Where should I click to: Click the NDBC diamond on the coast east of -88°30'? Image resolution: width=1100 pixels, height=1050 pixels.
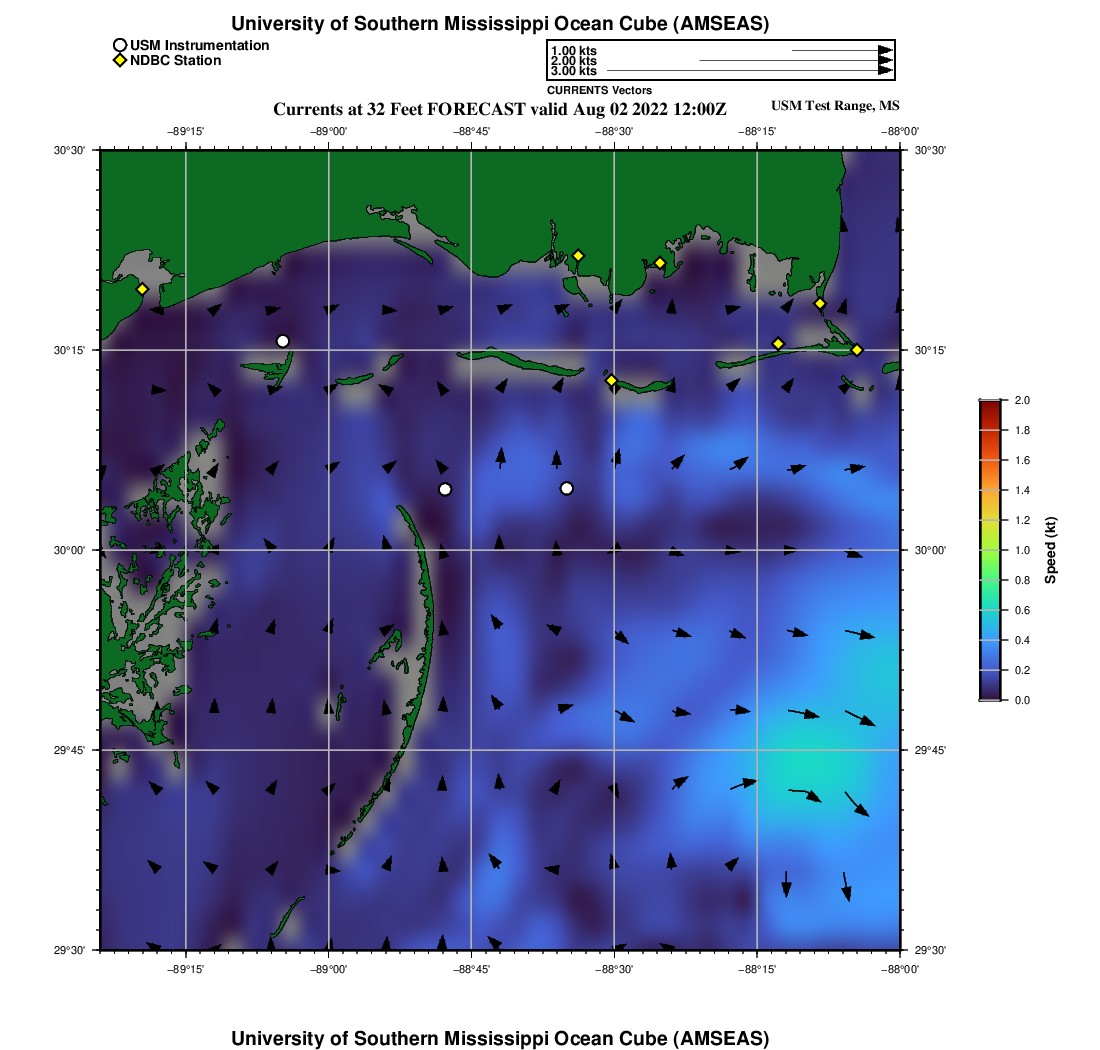coord(659,264)
